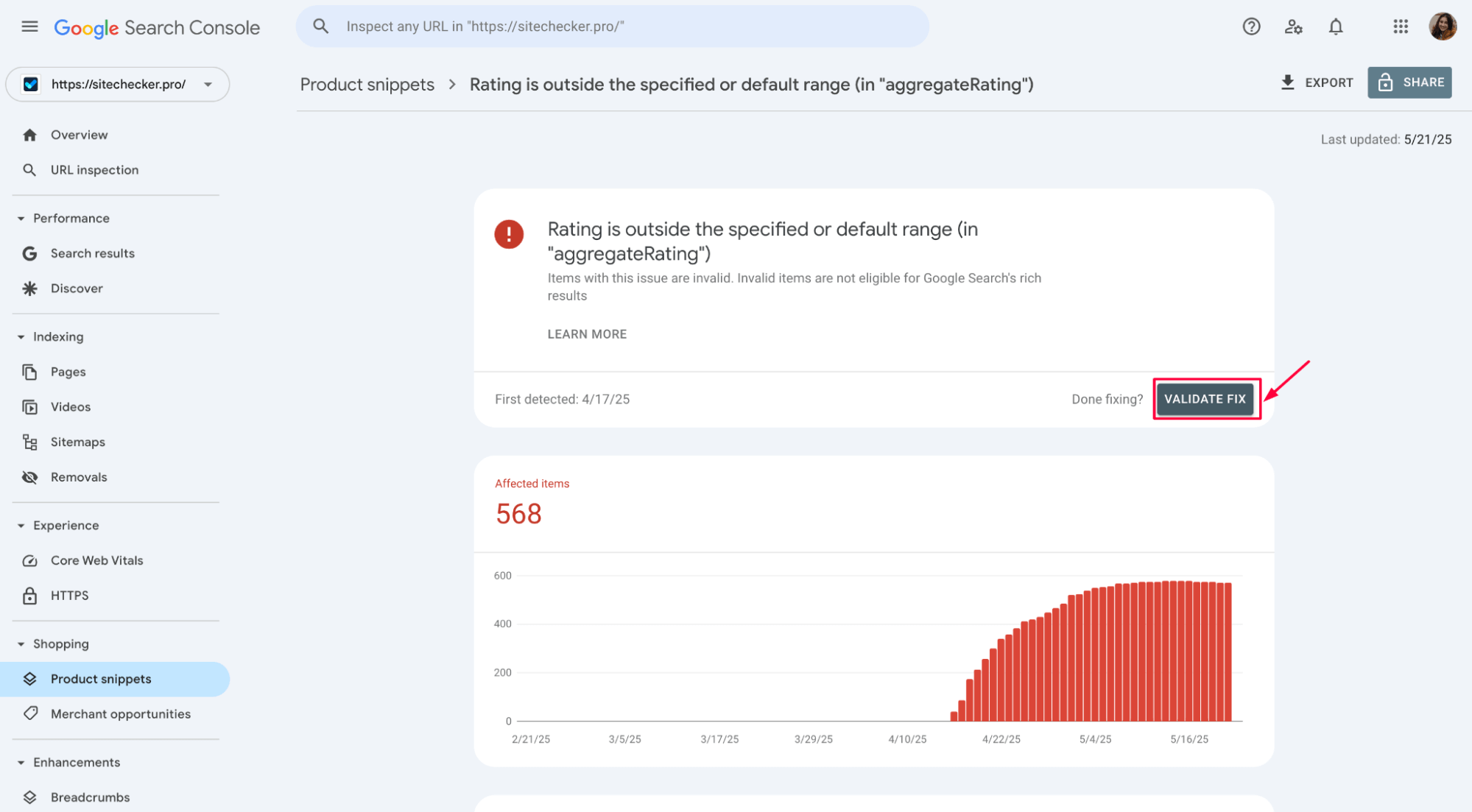The width and height of the screenshot is (1472, 812).
Task: Click the HTTPS padlock icon
Action: (x=29, y=596)
